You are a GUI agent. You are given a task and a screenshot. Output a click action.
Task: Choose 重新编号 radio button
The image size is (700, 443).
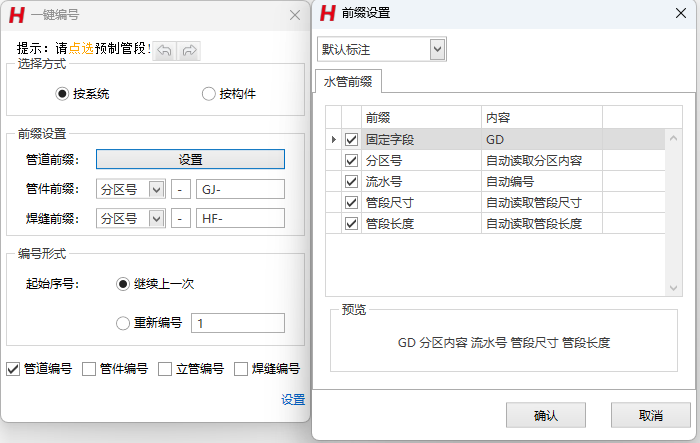[x=123, y=323]
